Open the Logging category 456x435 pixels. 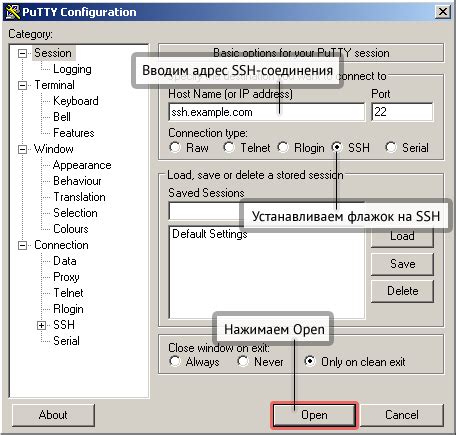[72, 69]
